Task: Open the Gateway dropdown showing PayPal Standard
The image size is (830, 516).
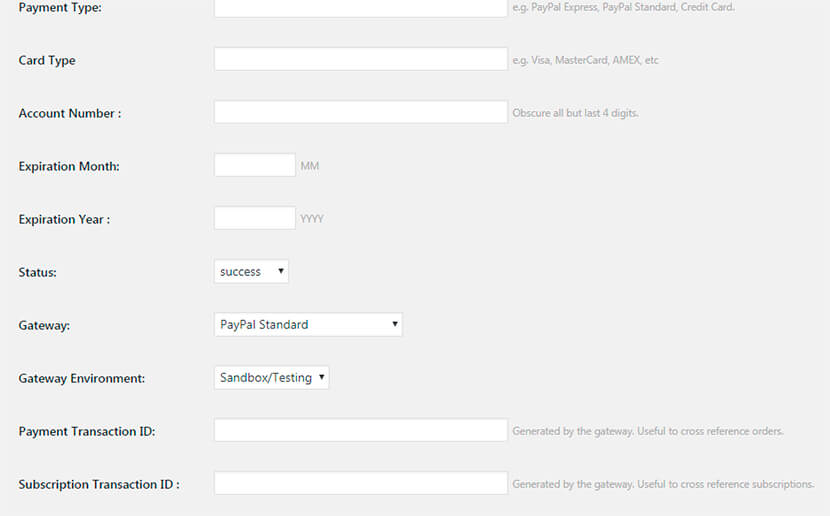Action: 308,324
